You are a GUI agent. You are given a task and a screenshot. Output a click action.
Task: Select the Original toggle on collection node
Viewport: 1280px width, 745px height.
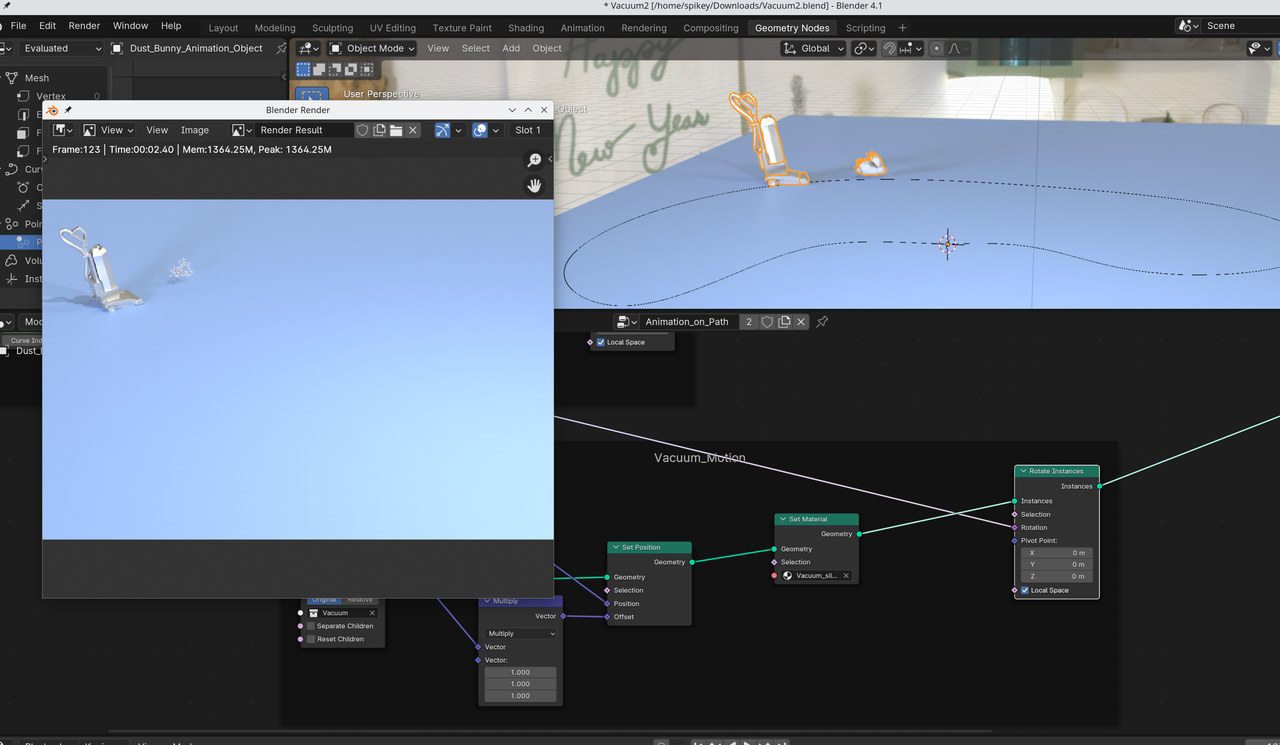[322, 599]
